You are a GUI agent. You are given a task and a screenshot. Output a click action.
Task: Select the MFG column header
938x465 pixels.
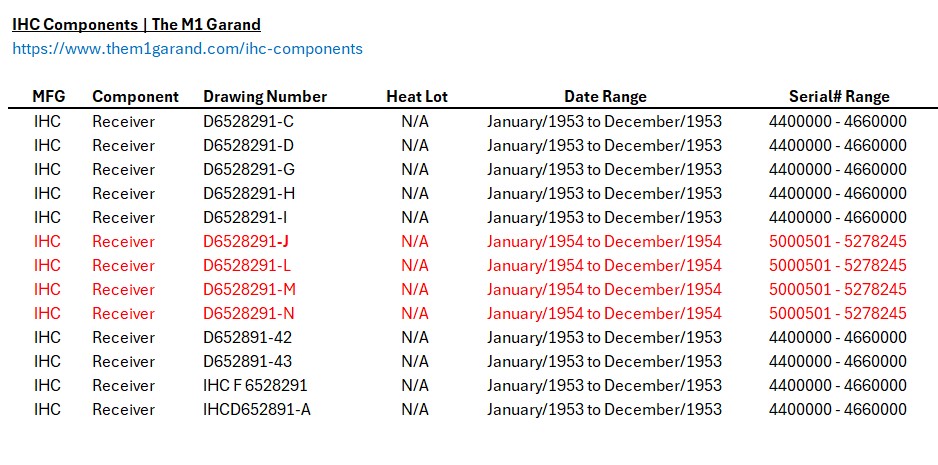tap(48, 96)
